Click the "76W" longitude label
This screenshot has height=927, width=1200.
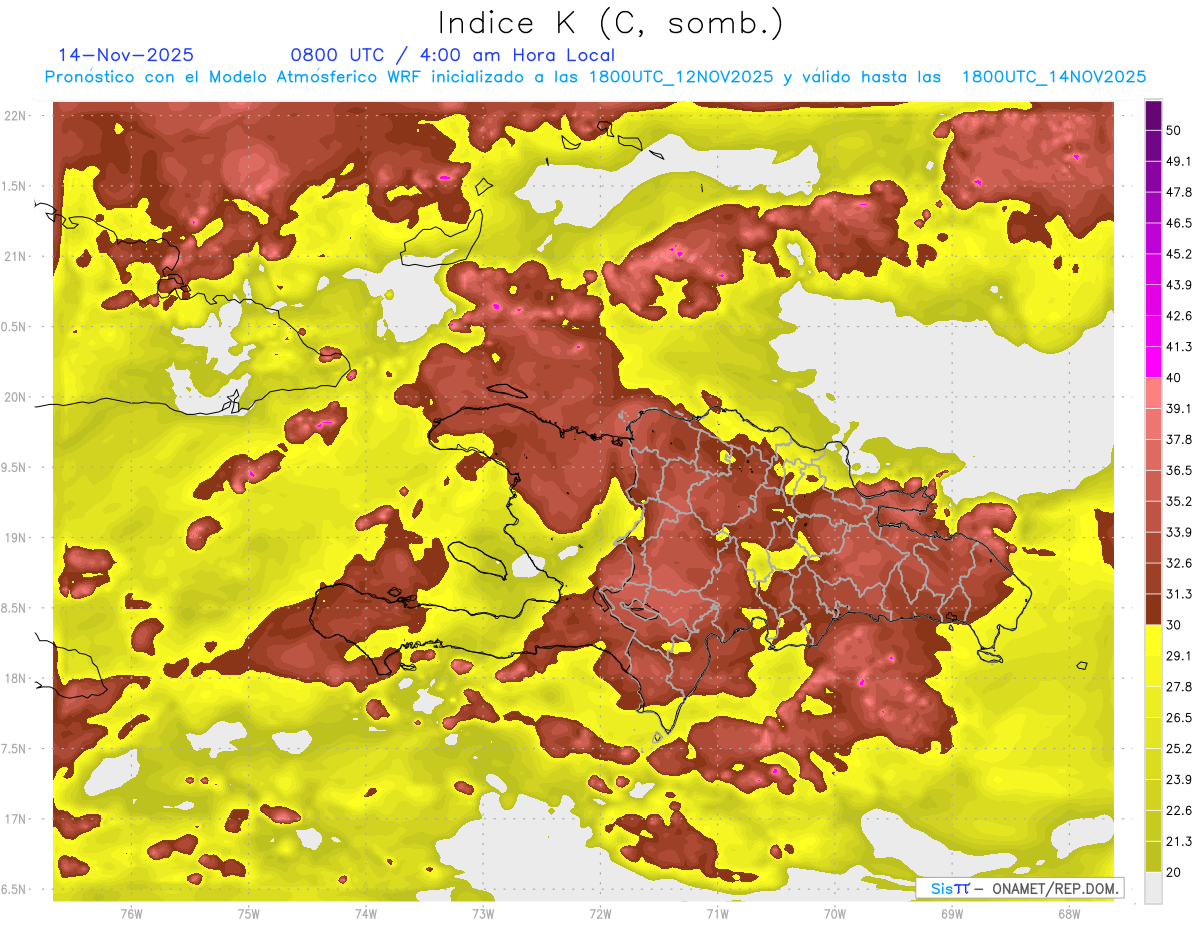131,913
